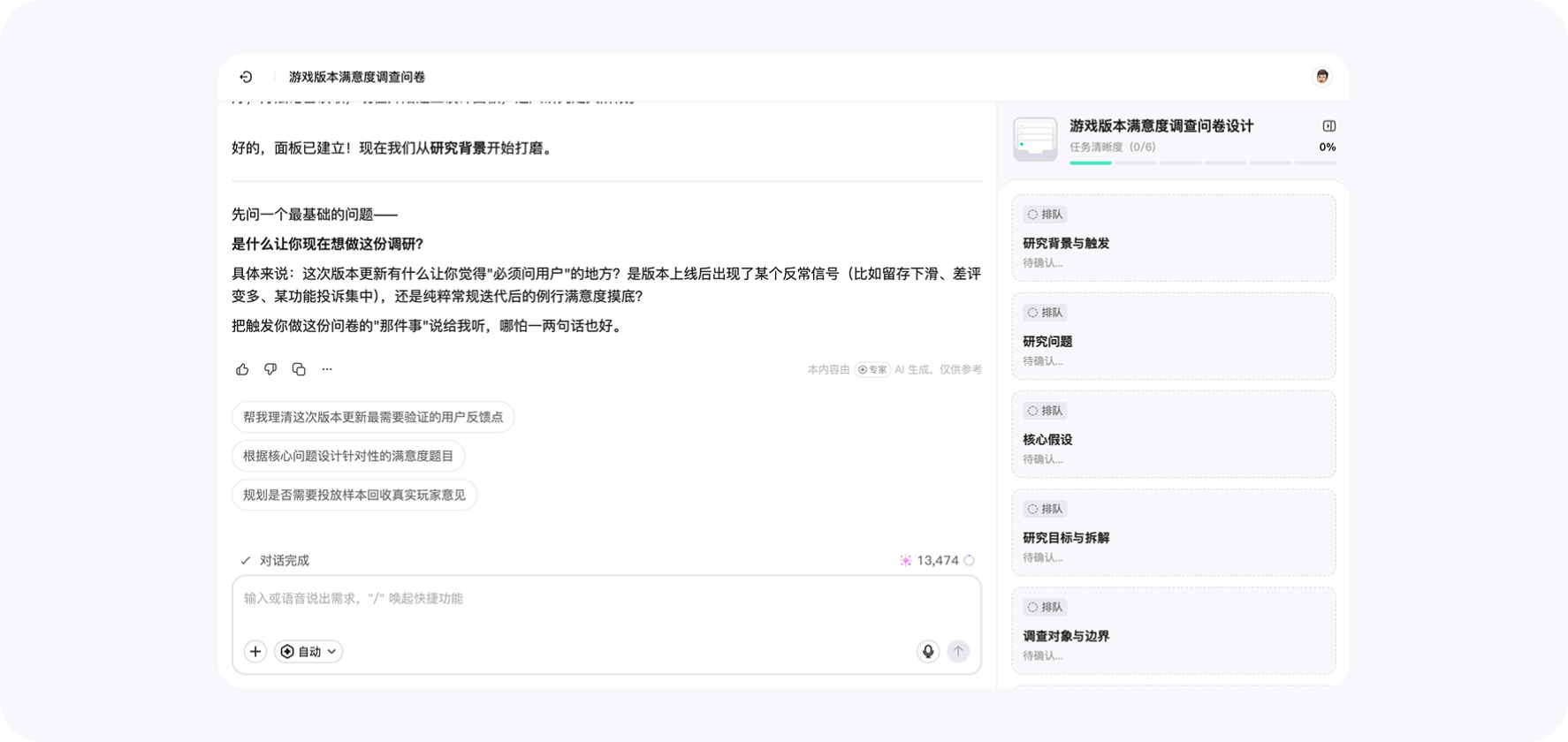This screenshot has width=1568, height=742.
Task: Give the reply a thumbs down
Action: click(270, 369)
